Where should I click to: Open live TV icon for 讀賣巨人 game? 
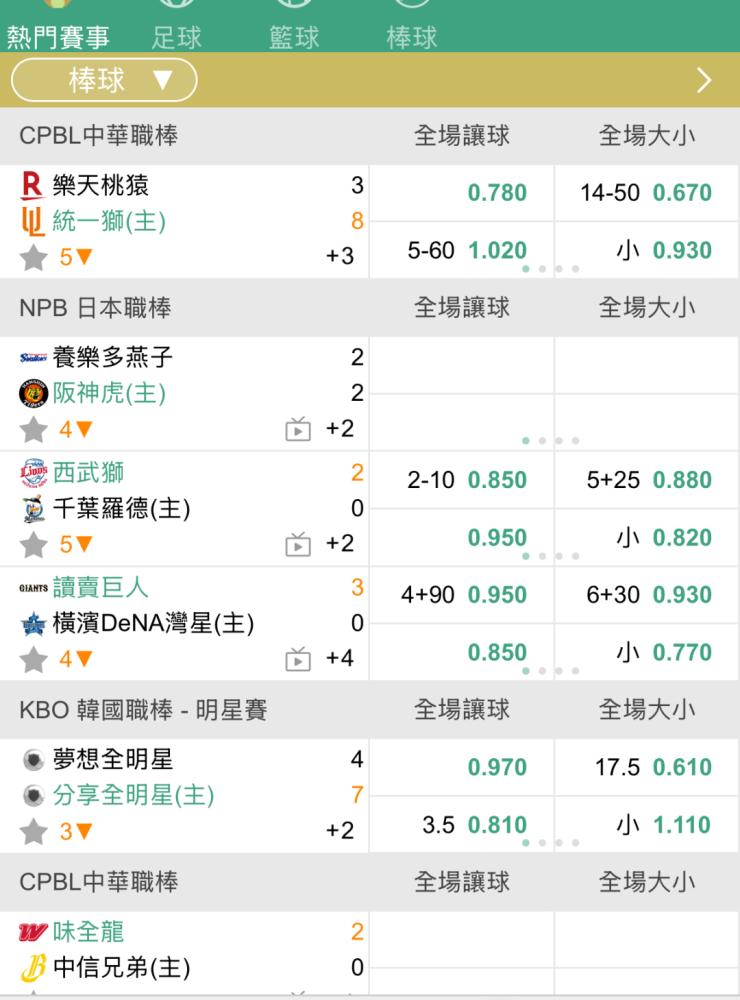tap(298, 659)
